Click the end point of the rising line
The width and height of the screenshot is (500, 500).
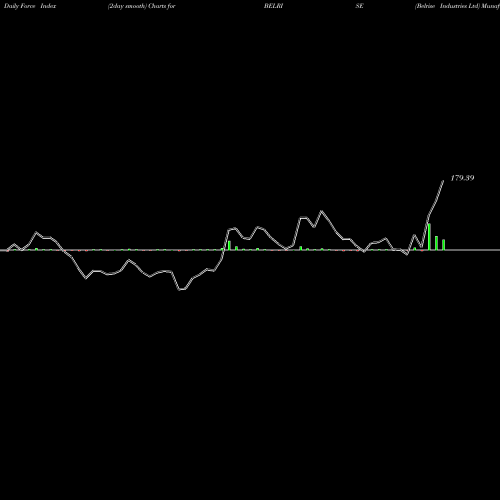[443, 181]
